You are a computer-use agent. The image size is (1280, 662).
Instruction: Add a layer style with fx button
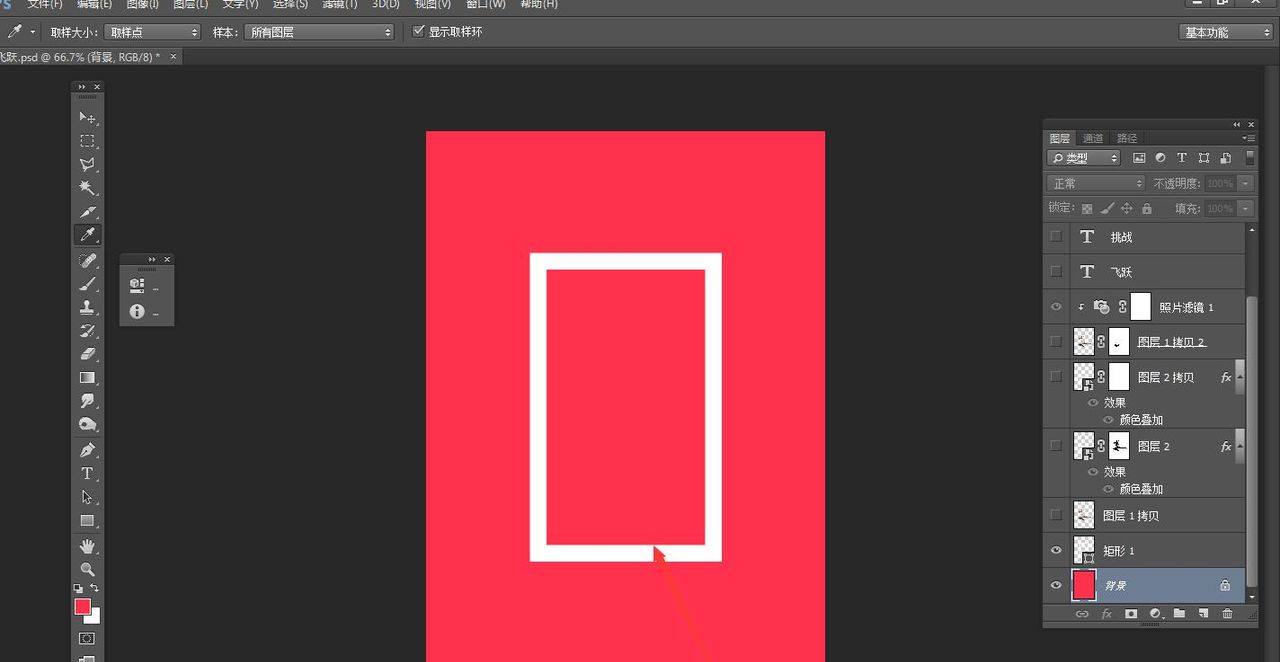1107,614
